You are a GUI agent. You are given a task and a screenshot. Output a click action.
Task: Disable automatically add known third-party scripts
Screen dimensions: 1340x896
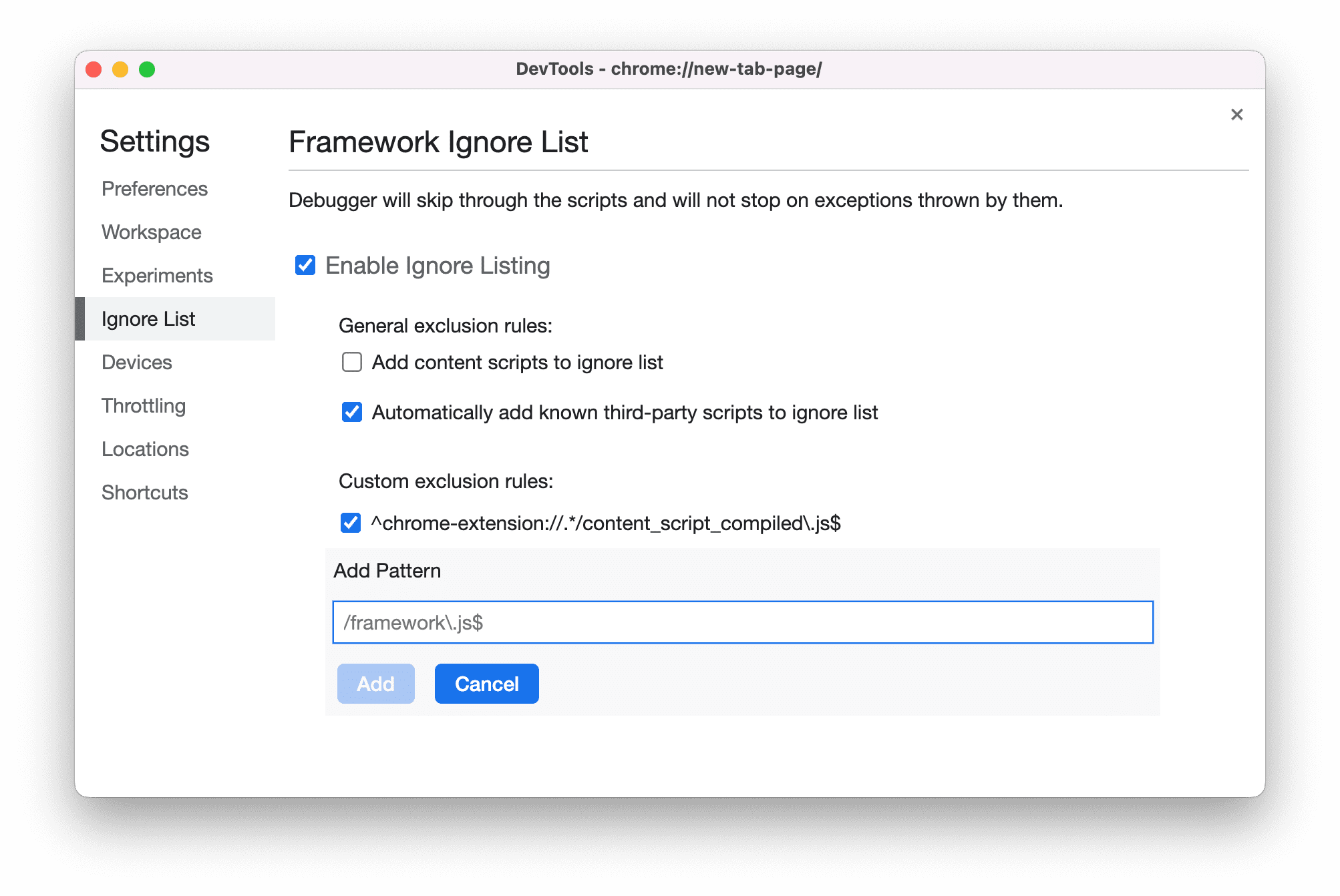[351, 413]
